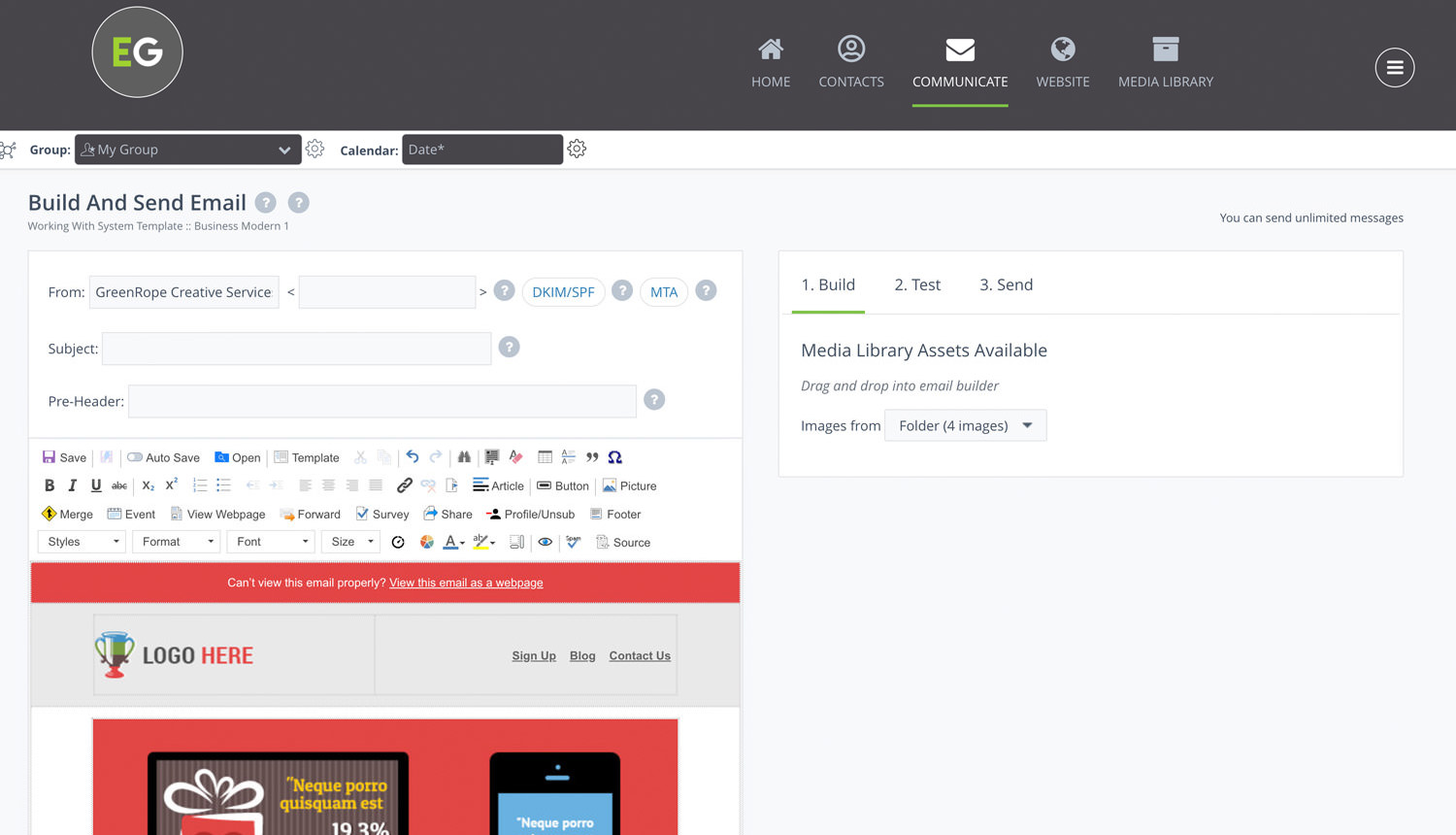Toggle italic formatting
The image size is (1456, 835).
(72, 485)
